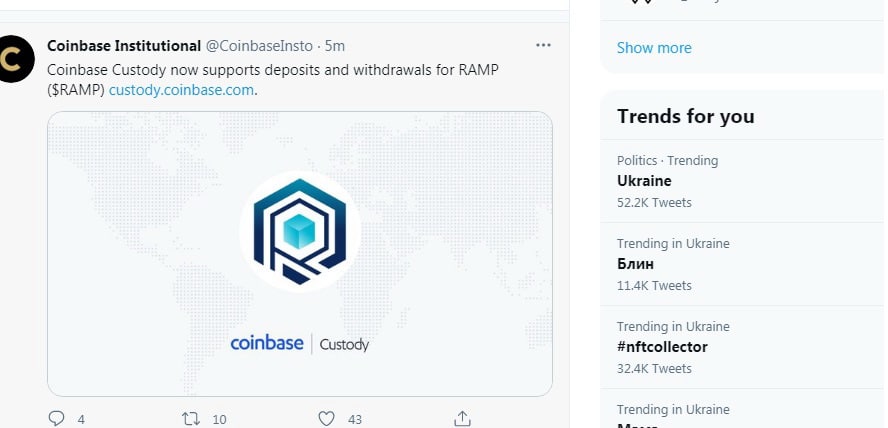Like the tweet with heart icon
The height and width of the screenshot is (428, 888).
326,418
